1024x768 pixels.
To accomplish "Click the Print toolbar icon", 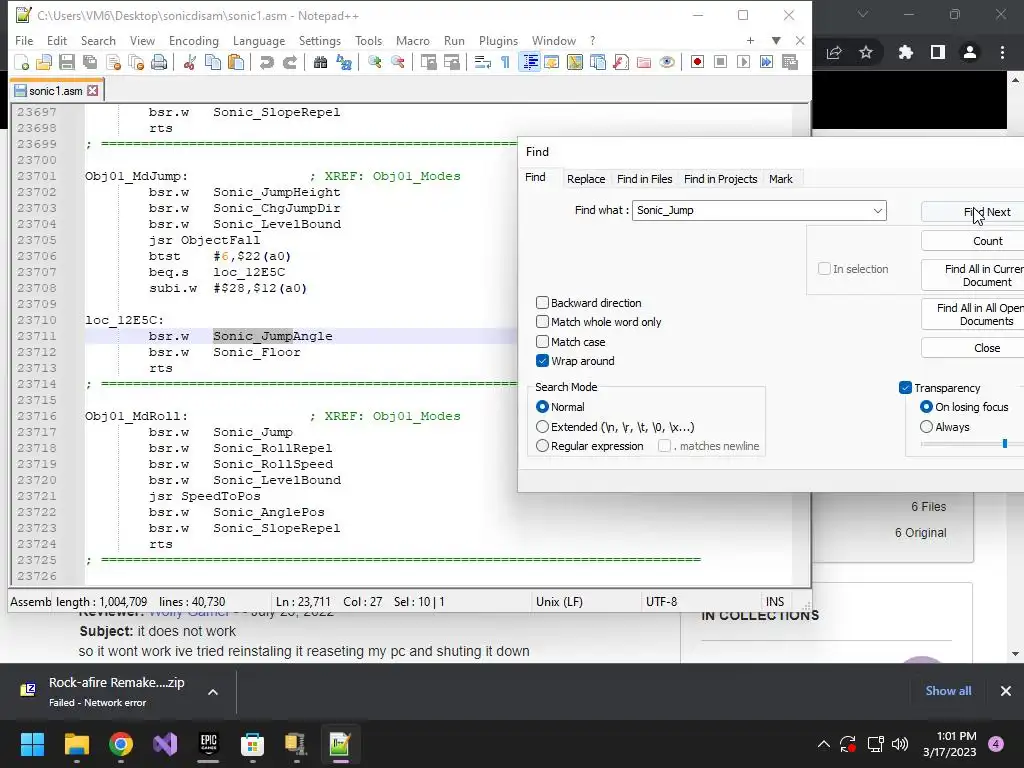I will [159, 63].
